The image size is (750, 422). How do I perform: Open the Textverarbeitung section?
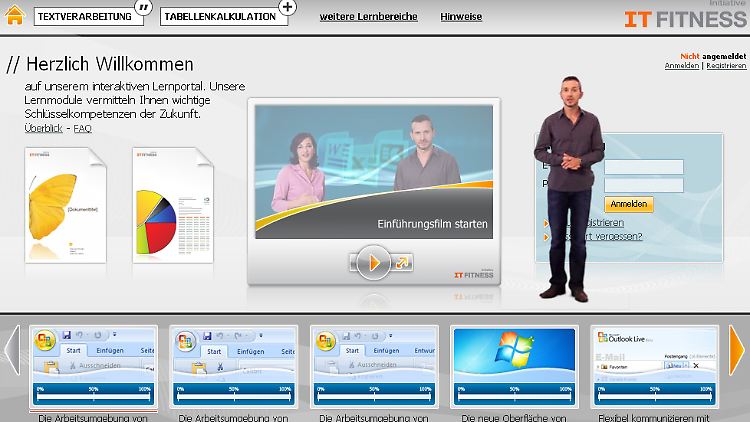[85, 17]
